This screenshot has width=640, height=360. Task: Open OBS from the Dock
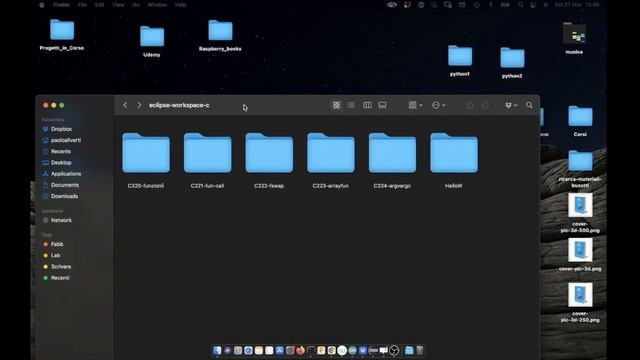tap(394, 350)
